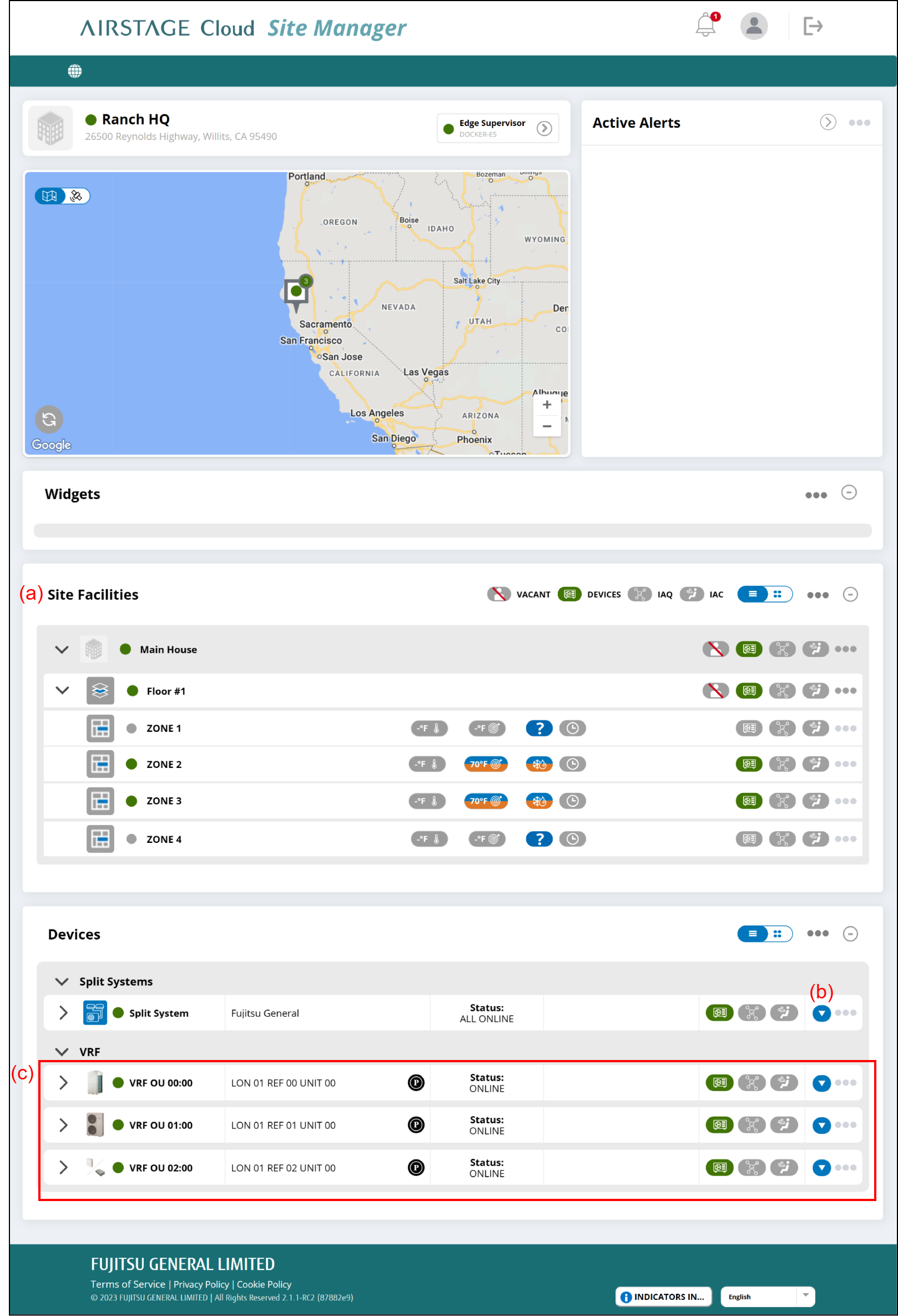Click ZONE 2 schedule clock icon
Viewport: 898px width, 1316px height.
click(572, 765)
